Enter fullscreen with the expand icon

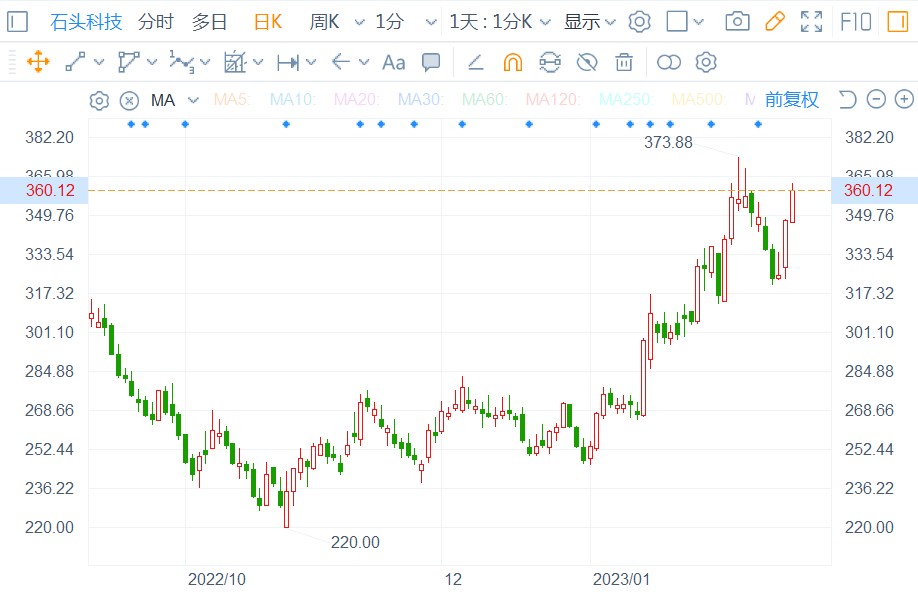(x=812, y=21)
